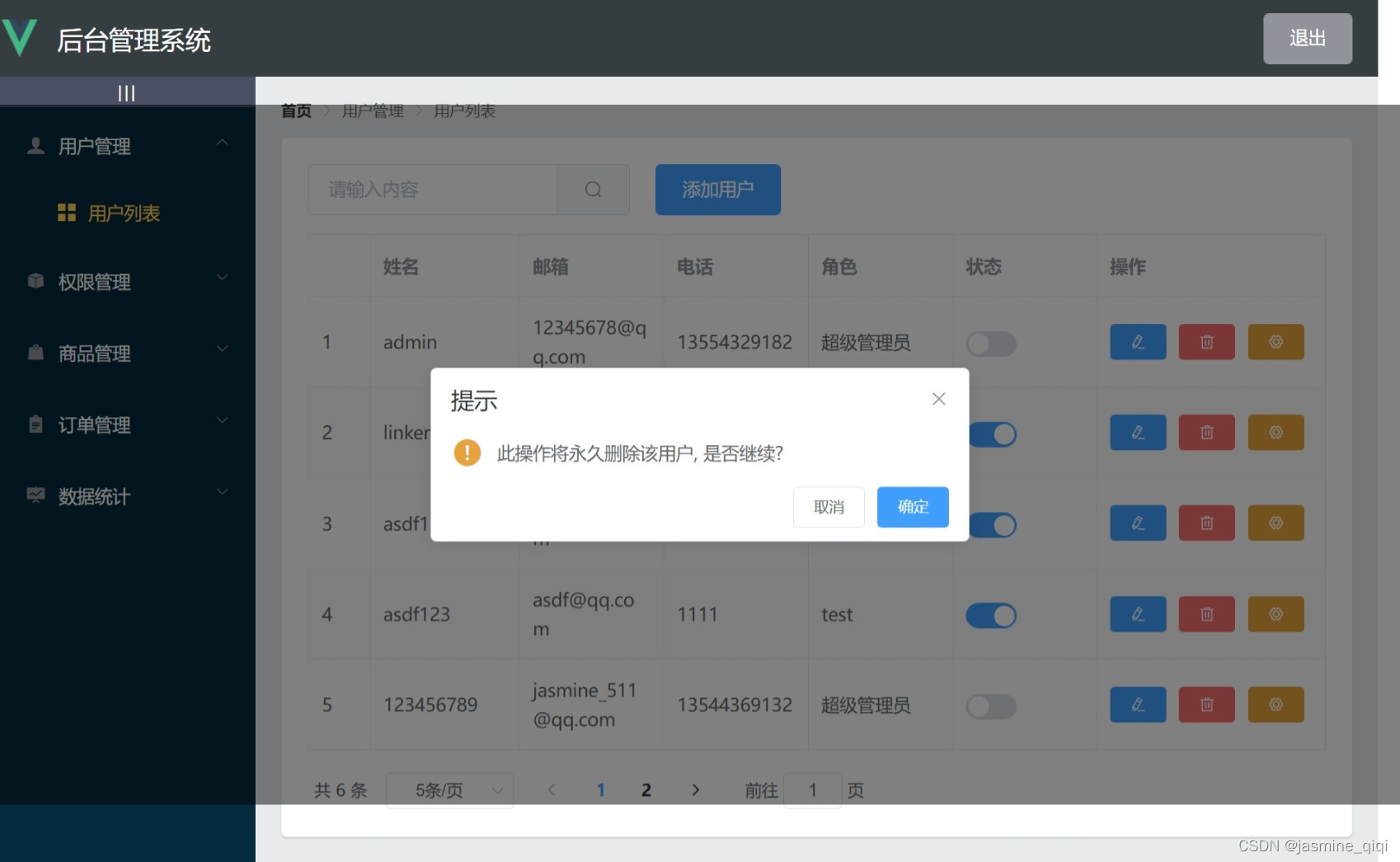Toggle status switch for admin
Screen dimensions: 1400x862
pyautogui.click(x=991, y=344)
